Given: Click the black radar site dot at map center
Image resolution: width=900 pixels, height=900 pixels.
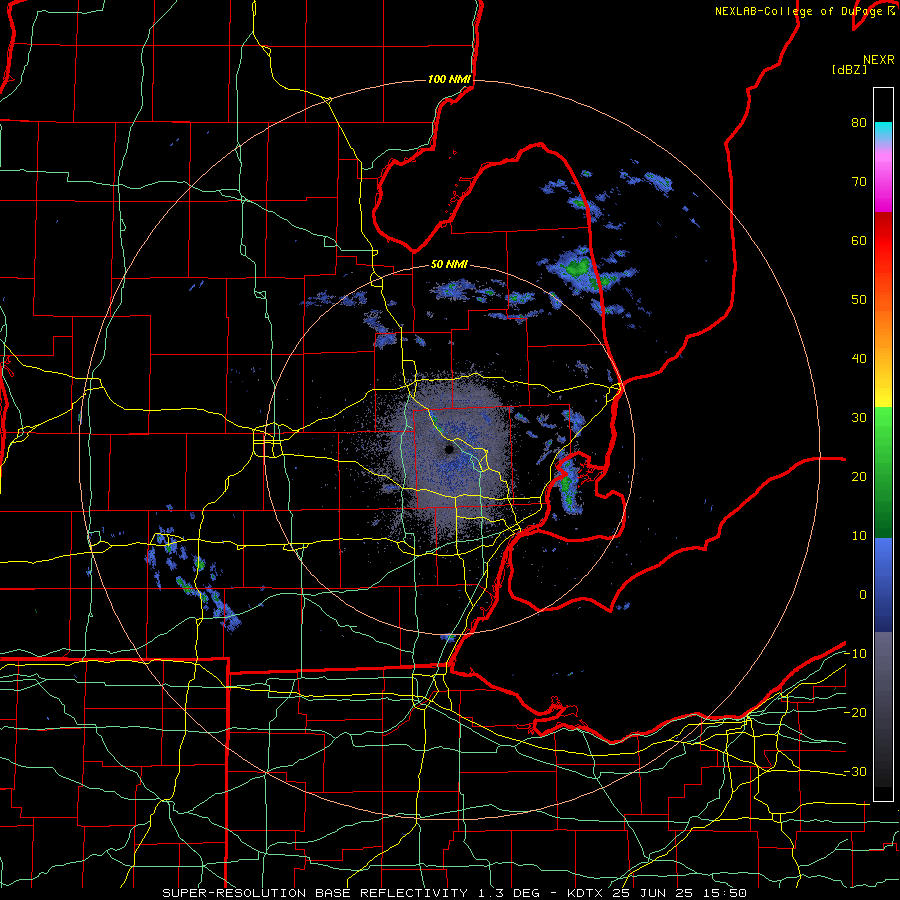Looking at the screenshot, I should [x=449, y=449].
